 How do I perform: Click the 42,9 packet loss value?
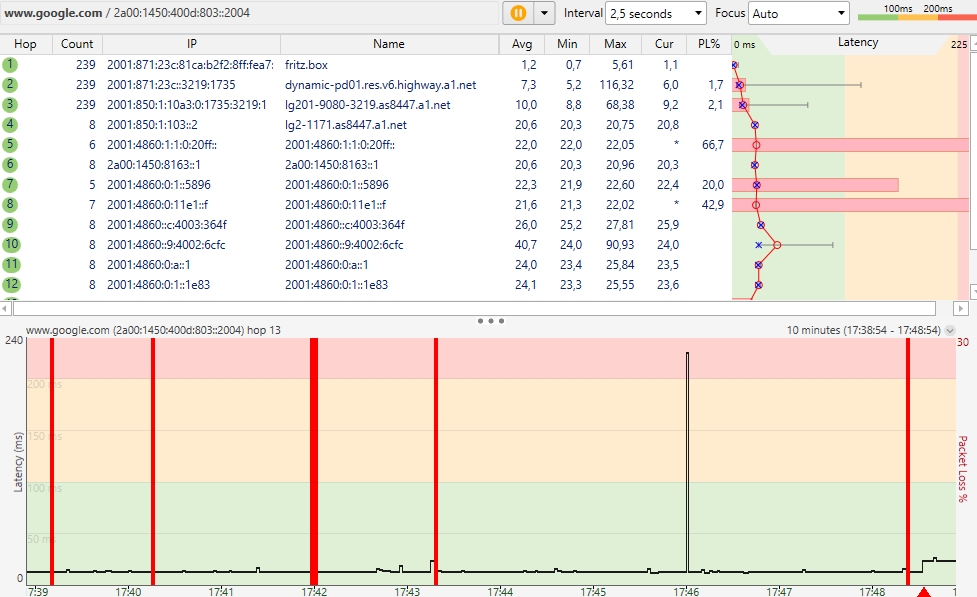[712, 204]
